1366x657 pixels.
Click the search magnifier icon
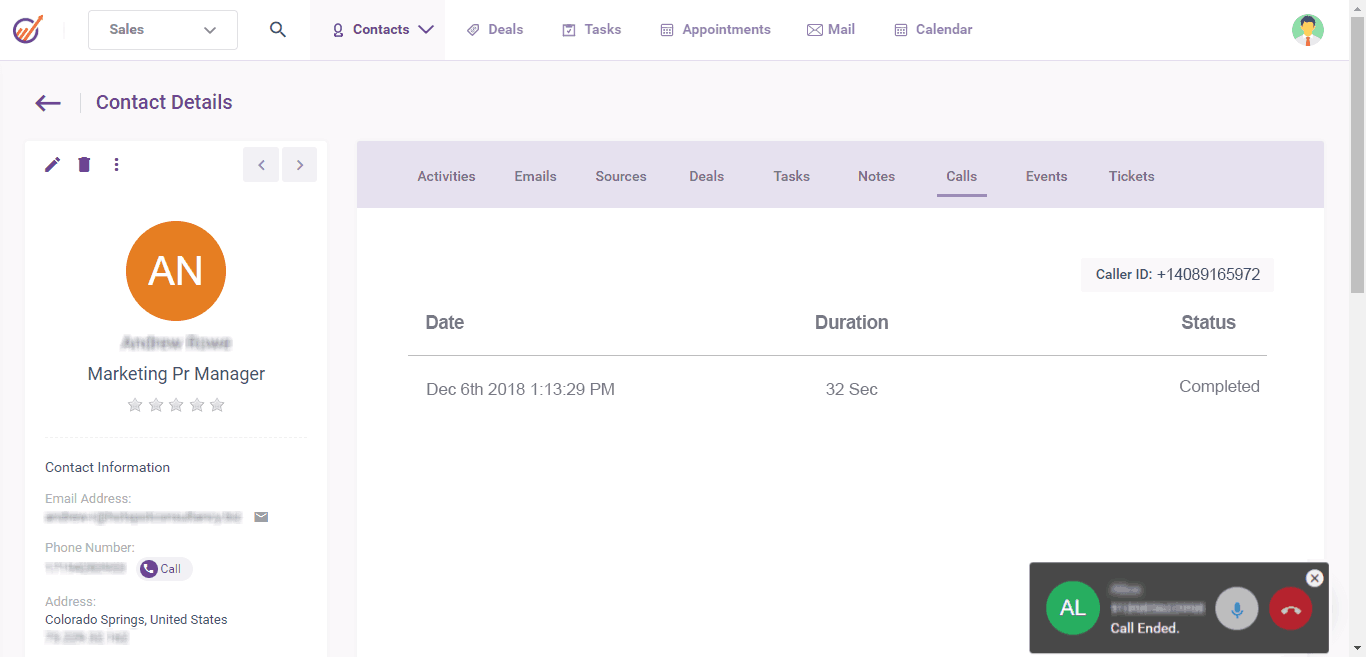pos(278,30)
